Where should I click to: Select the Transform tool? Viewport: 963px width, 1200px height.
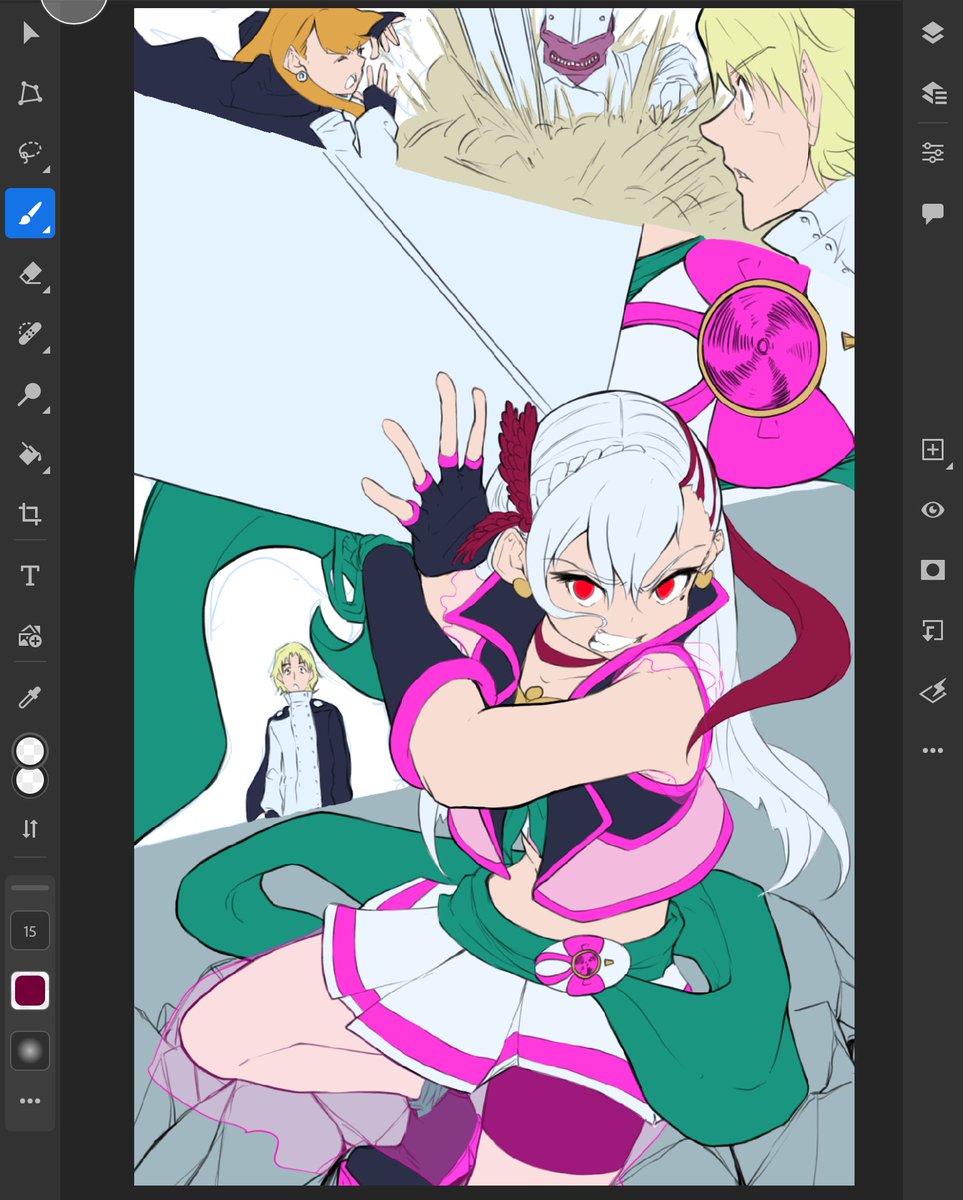(30, 94)
